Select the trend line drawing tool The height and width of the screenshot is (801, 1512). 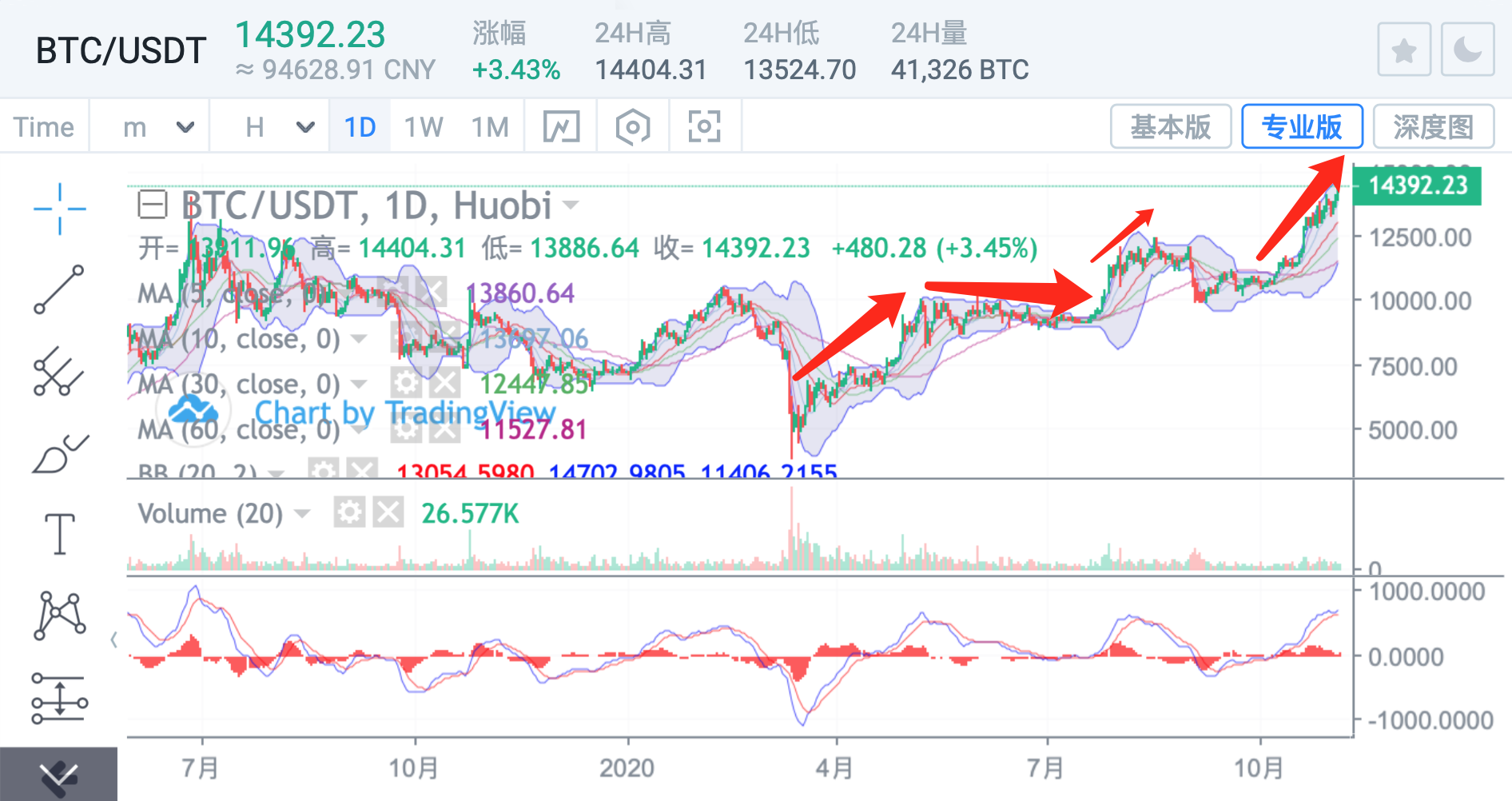click(x=59, y=289)
